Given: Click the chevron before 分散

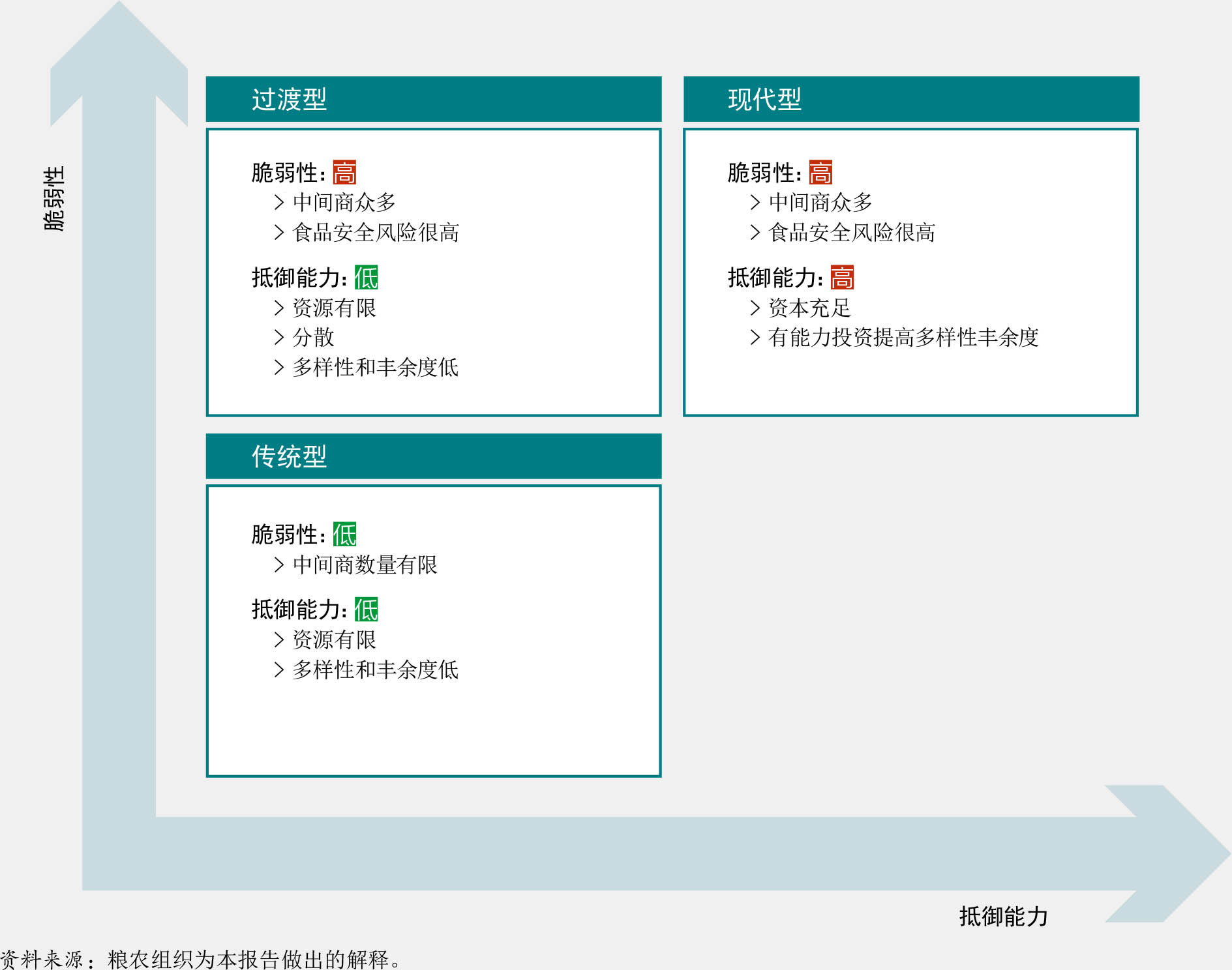Looking at the screenshot, I should pyautogui.click(x=279, y=337).
